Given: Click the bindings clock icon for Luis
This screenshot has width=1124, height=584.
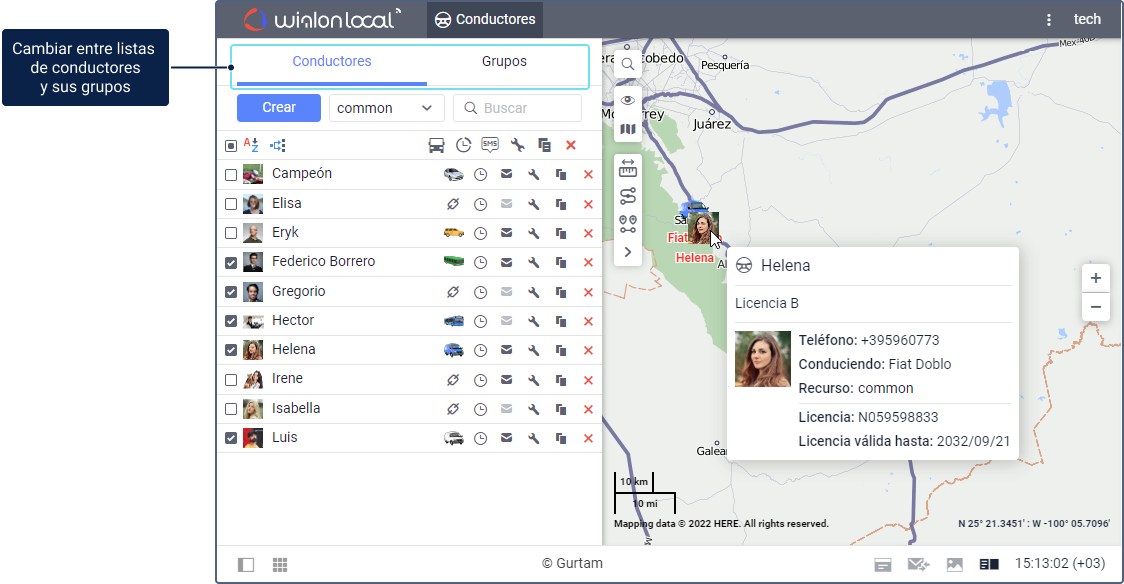Looking at the screenshot, I should point(480,438).
